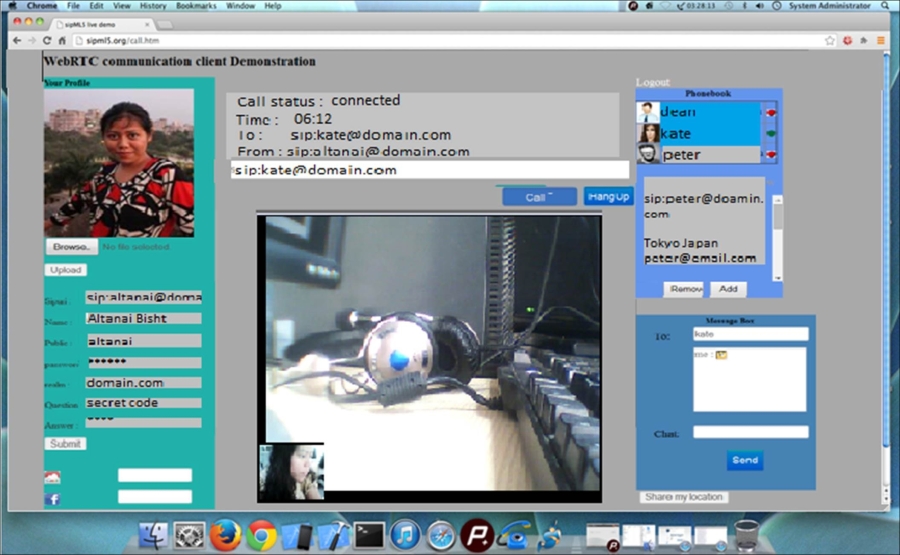Screen dimensions: 900x555
Task: Click the browser address bar
Action: coord(448,41)
